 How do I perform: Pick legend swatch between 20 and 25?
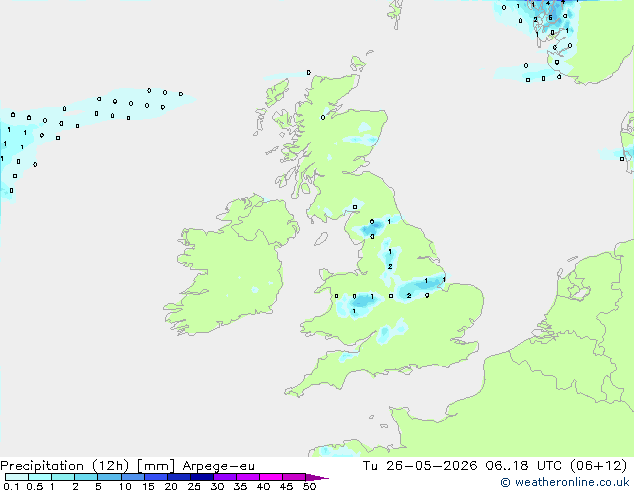[x=179, y=477]
